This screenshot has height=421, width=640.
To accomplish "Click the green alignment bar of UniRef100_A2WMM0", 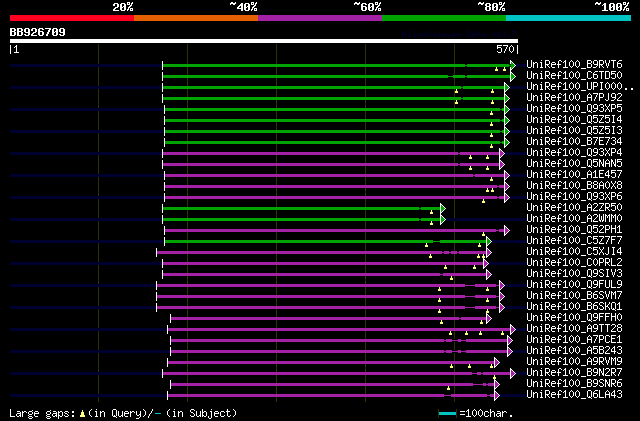I will pyautogui.click(x=301, y=220).
